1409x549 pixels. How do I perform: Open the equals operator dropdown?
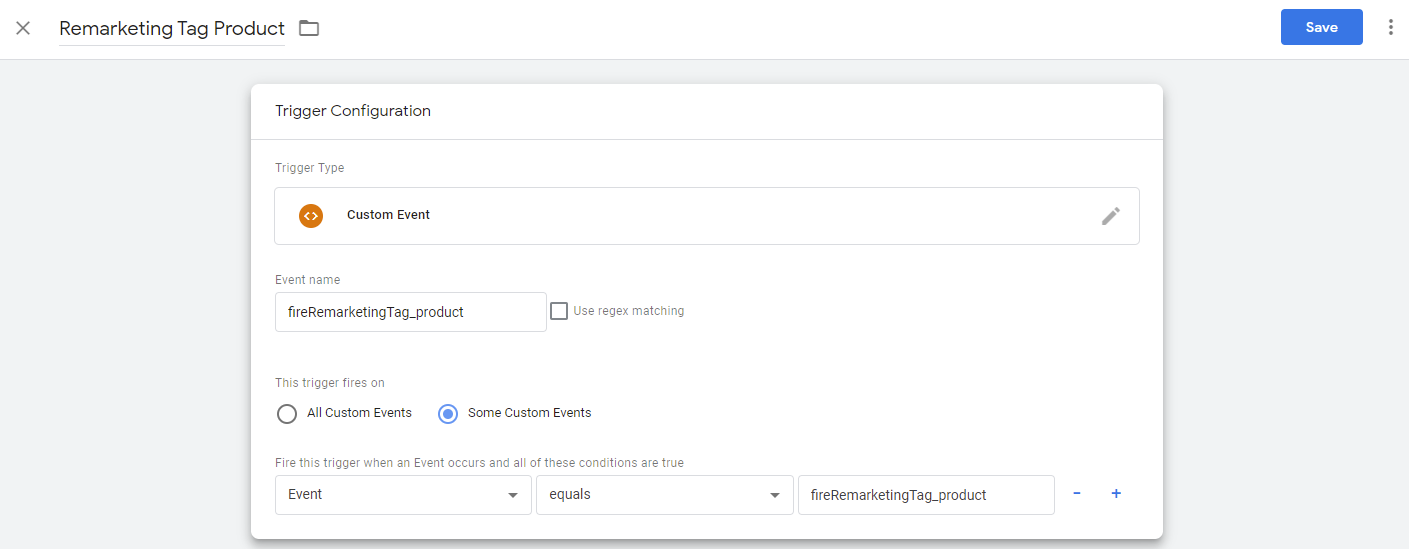664,495
